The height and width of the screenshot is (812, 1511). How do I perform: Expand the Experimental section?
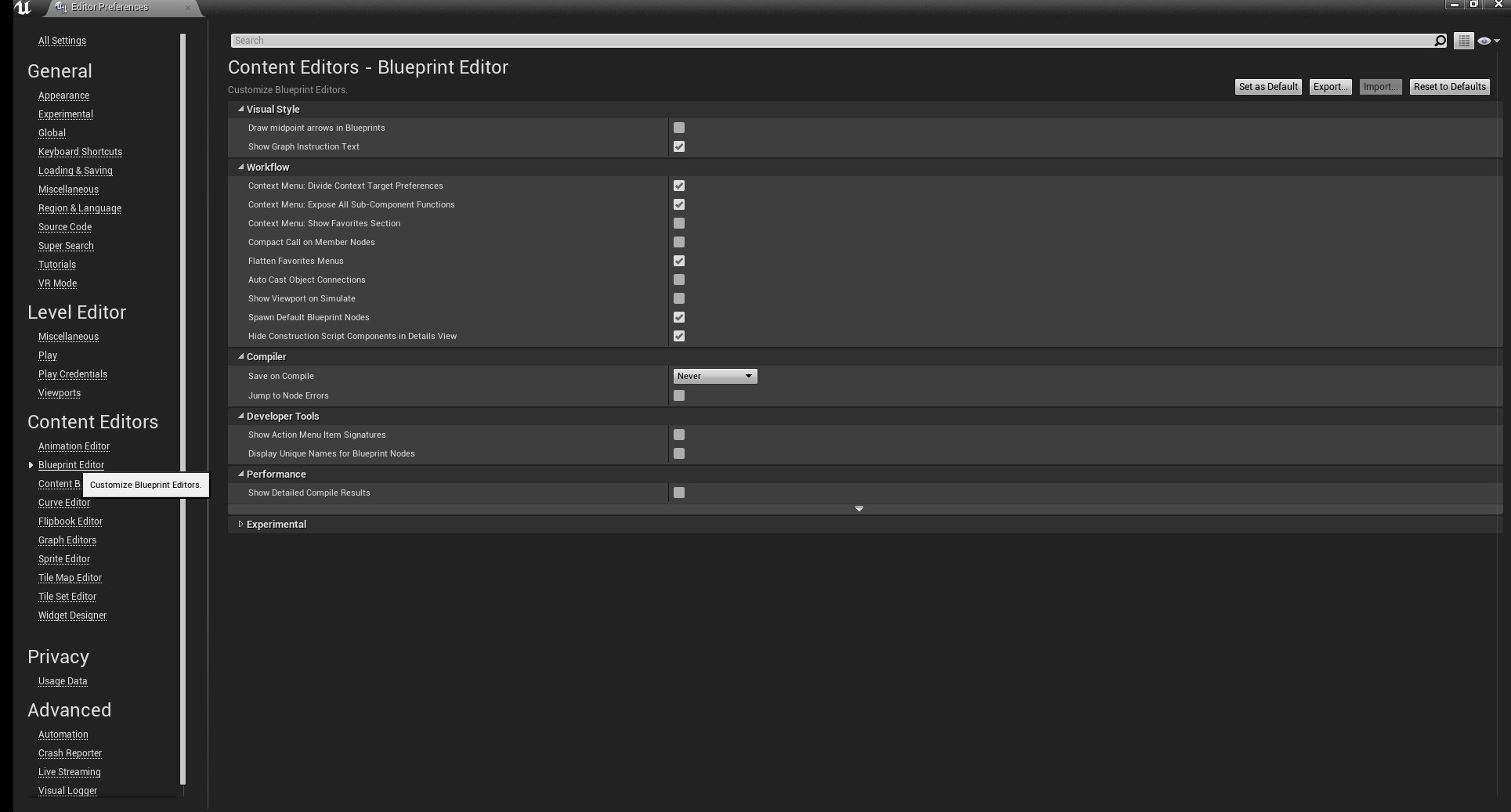pos(240,525)
